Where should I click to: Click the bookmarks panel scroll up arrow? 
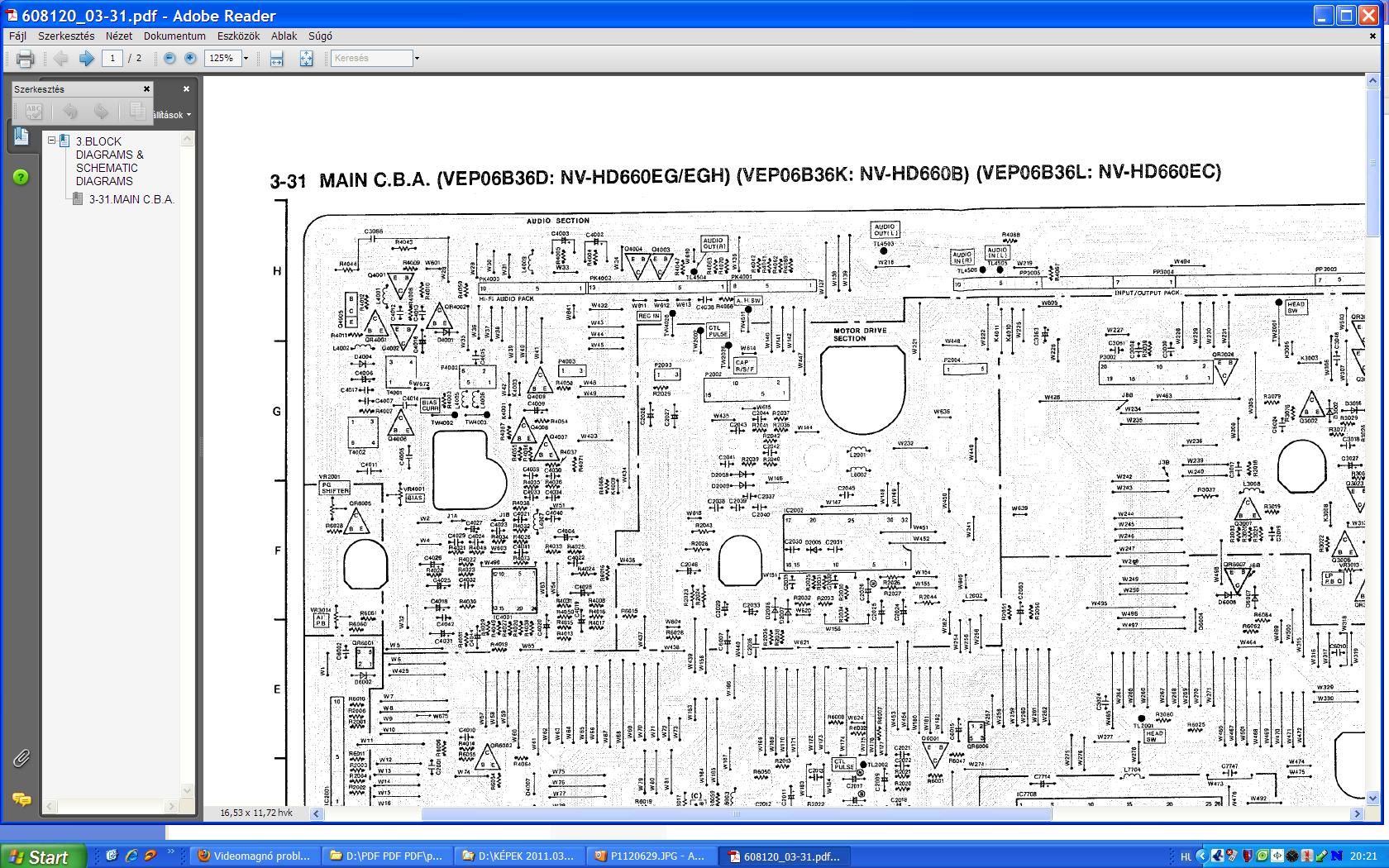click(x=188, y=139)
